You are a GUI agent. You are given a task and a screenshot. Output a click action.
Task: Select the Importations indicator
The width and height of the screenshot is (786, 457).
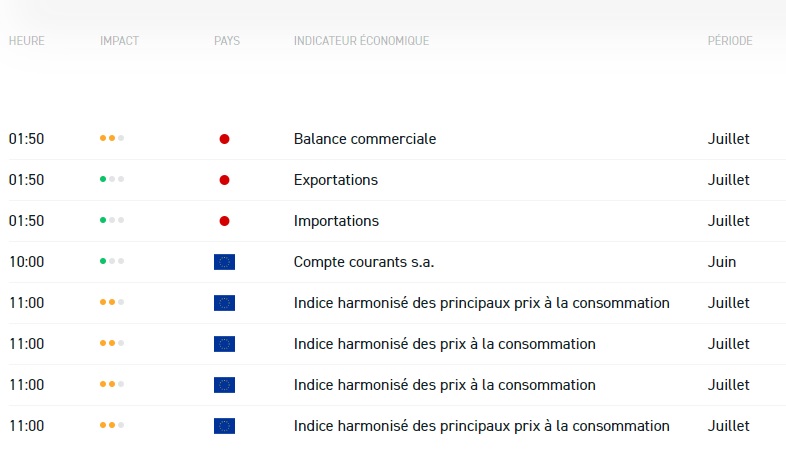pos(336,221)
